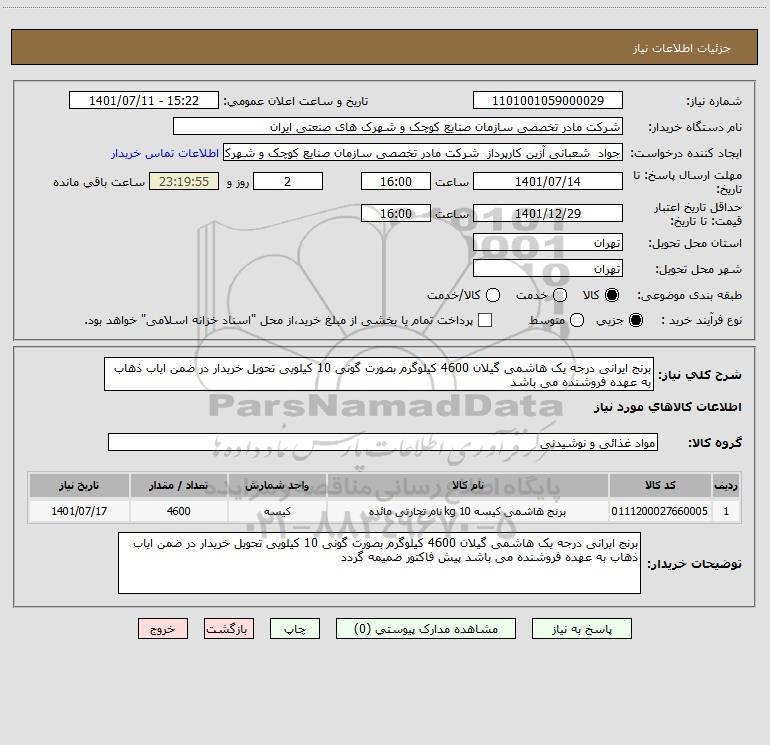Viewport: 770px width, 745px height.
Task: Open اطلاعات تماس خریدار link
Action: coord(165,153)
